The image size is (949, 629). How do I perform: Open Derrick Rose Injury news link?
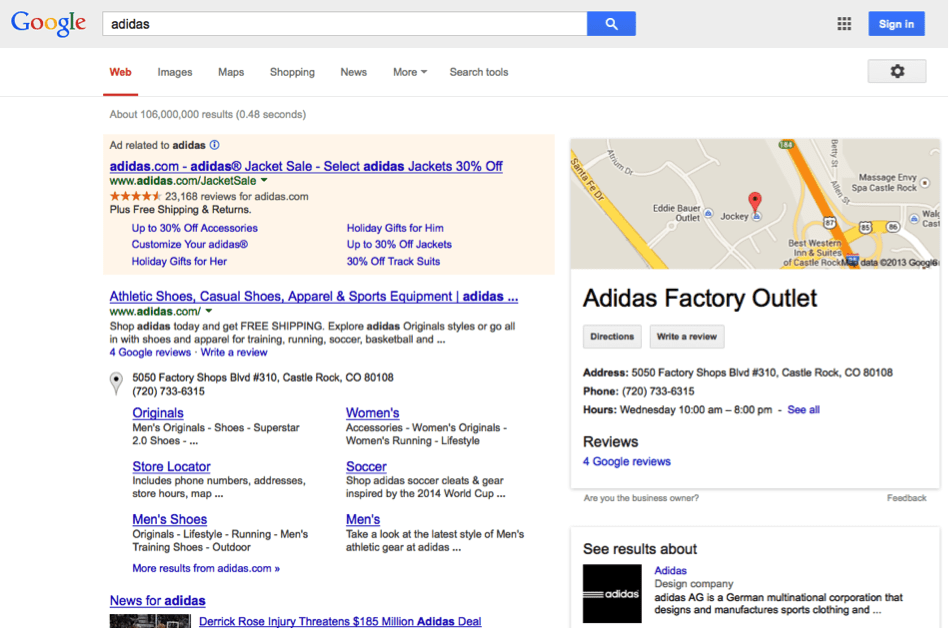click(x=340, y=622)
